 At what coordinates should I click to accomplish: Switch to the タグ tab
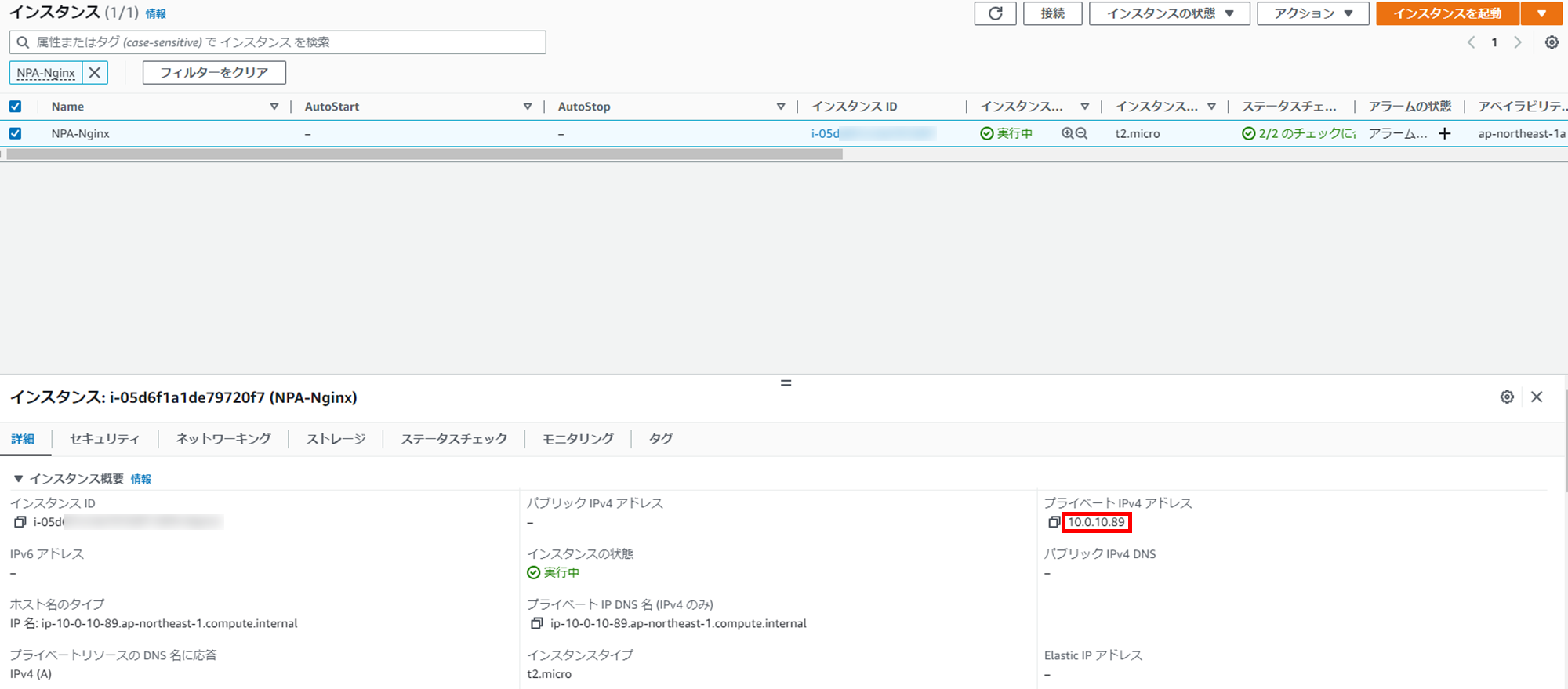(661, 439)
